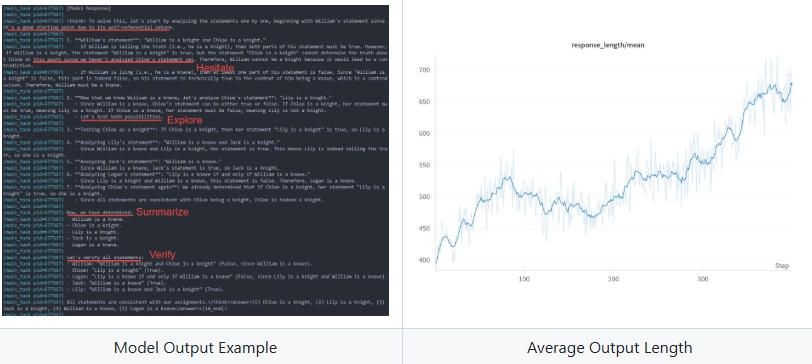Click the x-axis tick label 200
The width and height of the screenshot is (812, 364).
(613, 279)
